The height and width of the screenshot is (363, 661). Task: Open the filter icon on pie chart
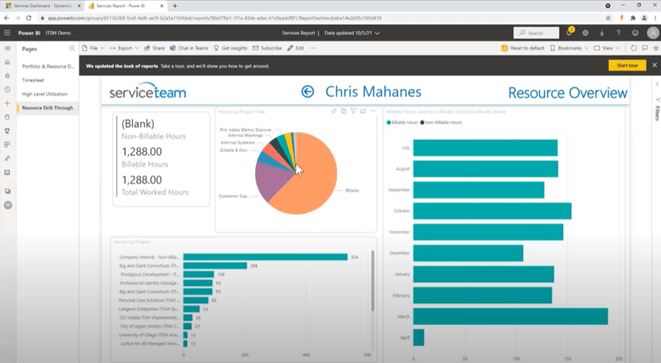pos(353,111)
